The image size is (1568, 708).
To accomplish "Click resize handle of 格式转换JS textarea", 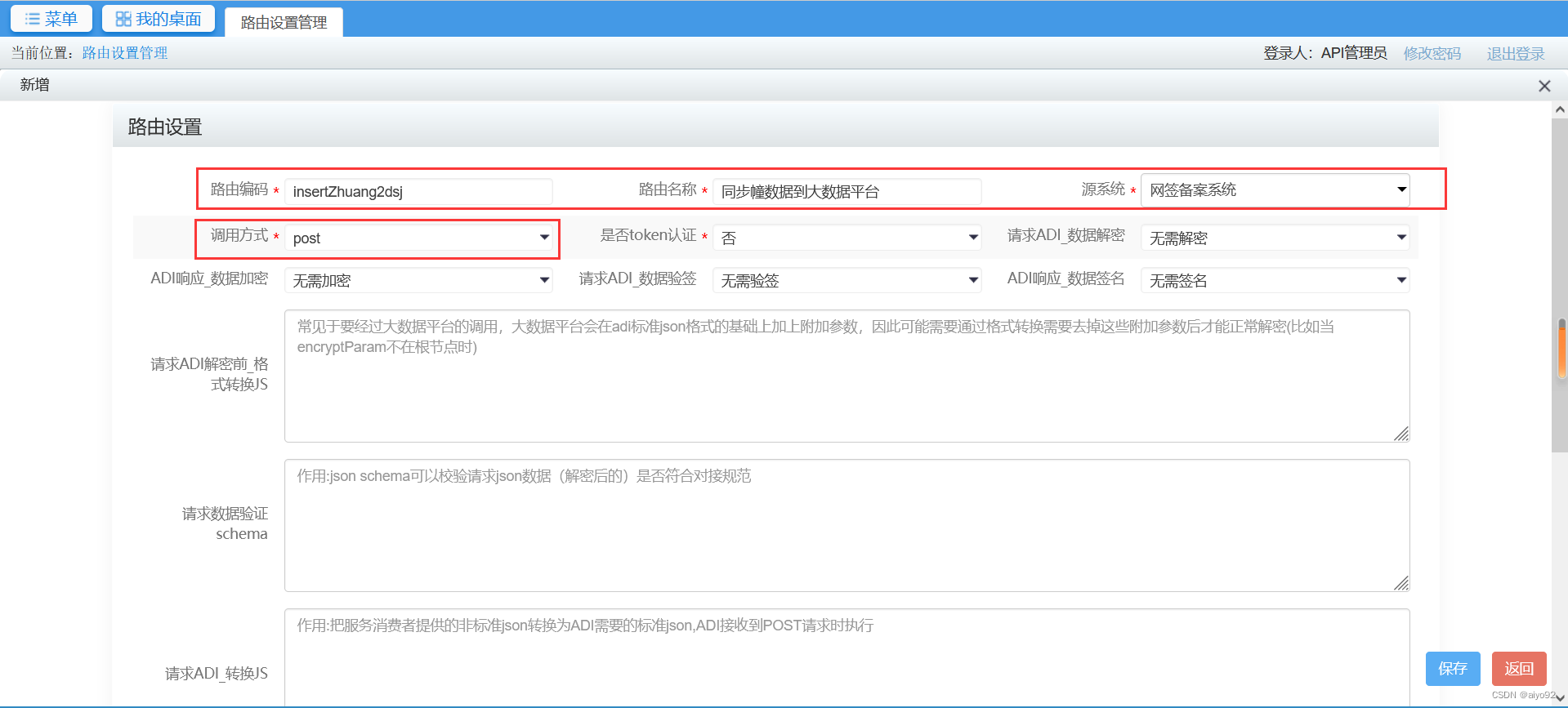I will (1401, 434).
